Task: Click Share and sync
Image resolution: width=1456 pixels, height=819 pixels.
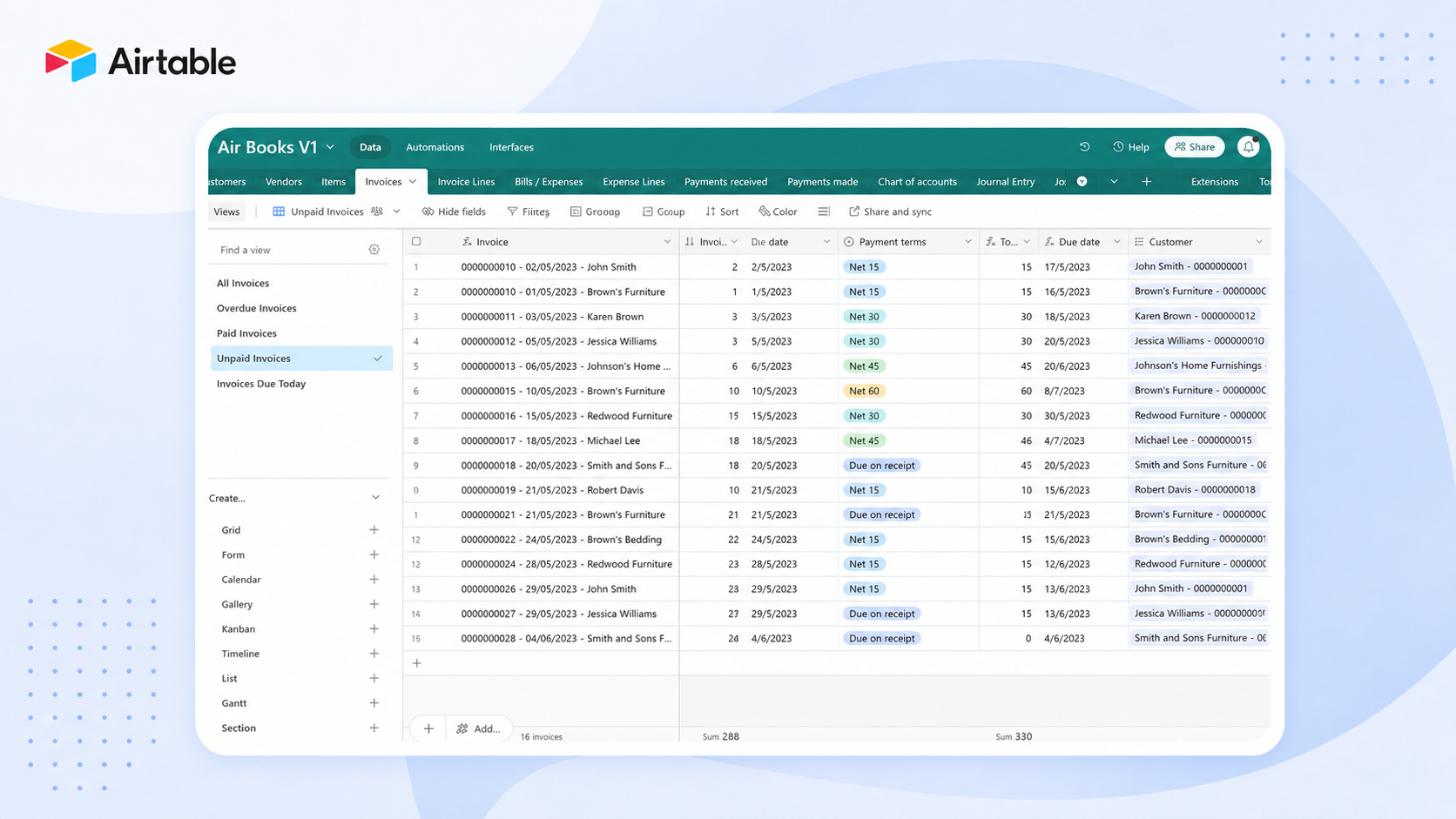Action: coord(890,211)
